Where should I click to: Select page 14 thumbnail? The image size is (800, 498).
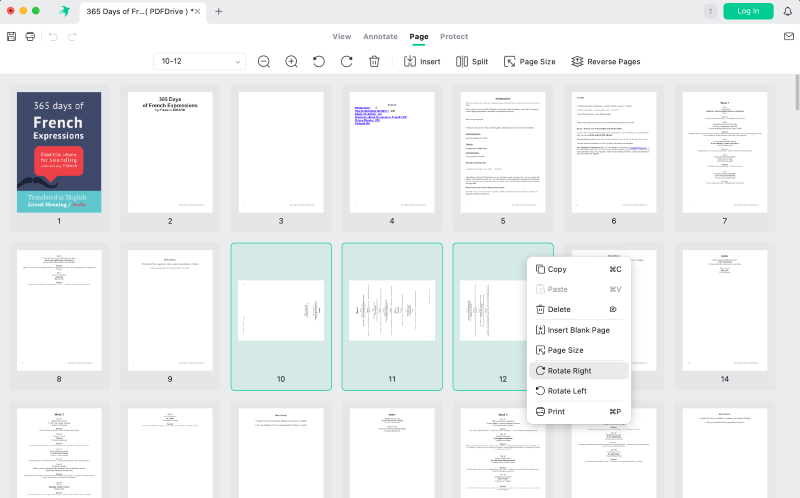click(724, 310)
